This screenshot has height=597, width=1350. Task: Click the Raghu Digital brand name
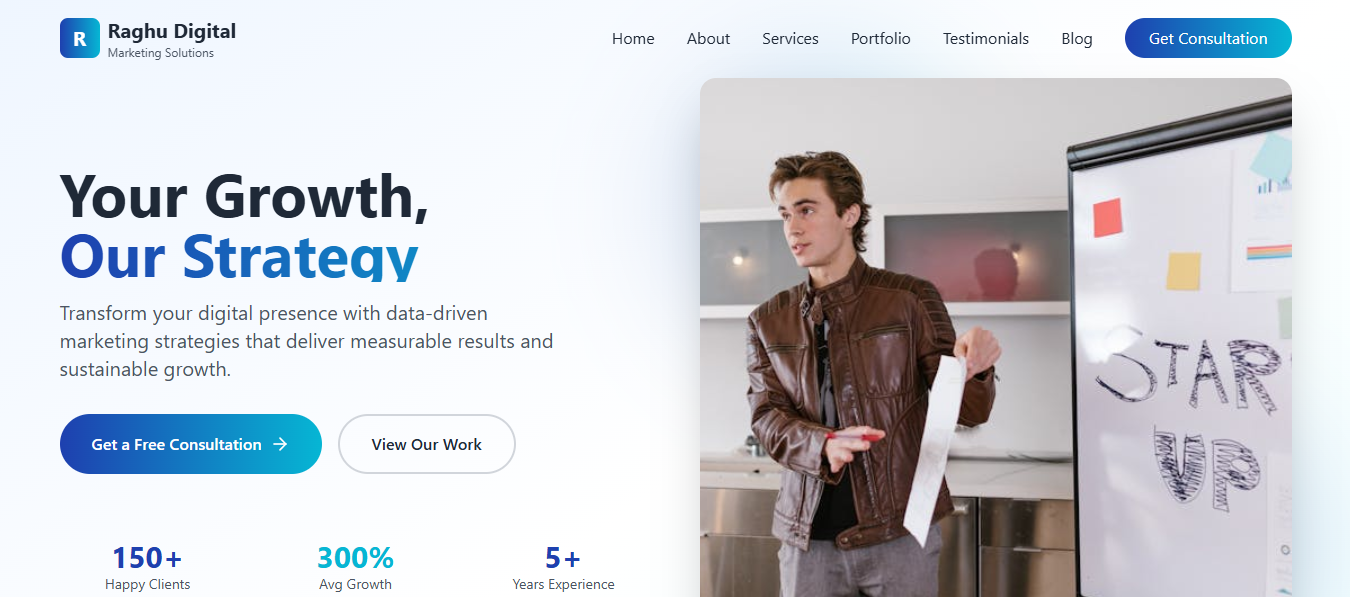pyautogui.click(x=172, y=31)
